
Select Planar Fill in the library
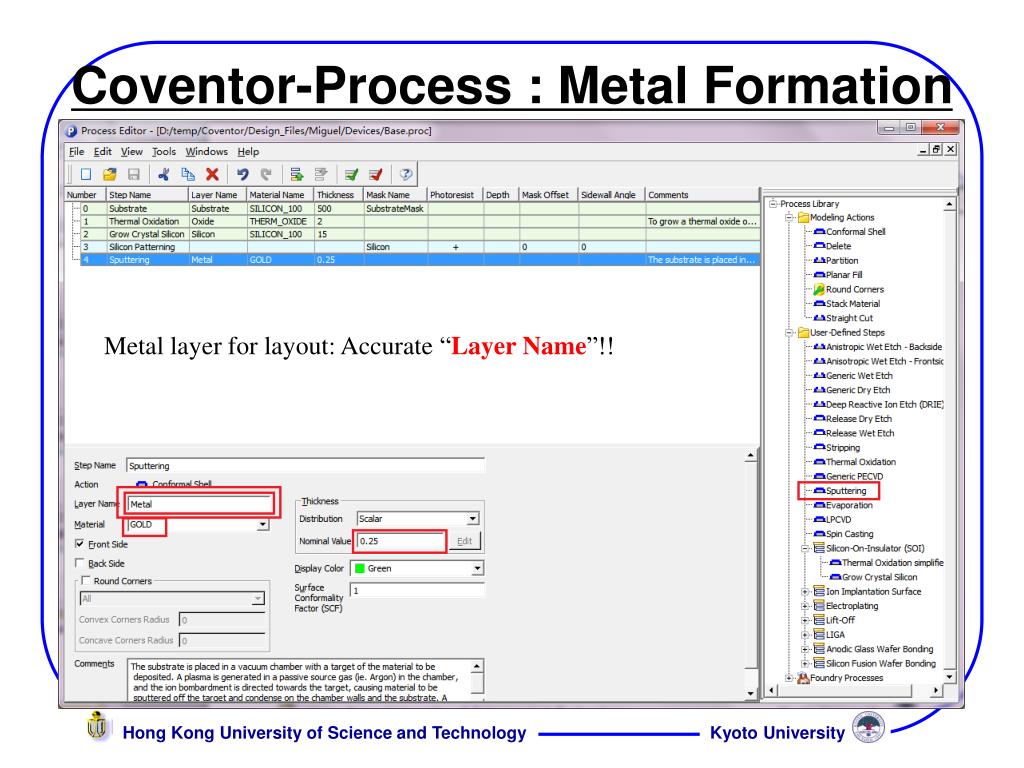pyautogui.click(x=844, y=275)
